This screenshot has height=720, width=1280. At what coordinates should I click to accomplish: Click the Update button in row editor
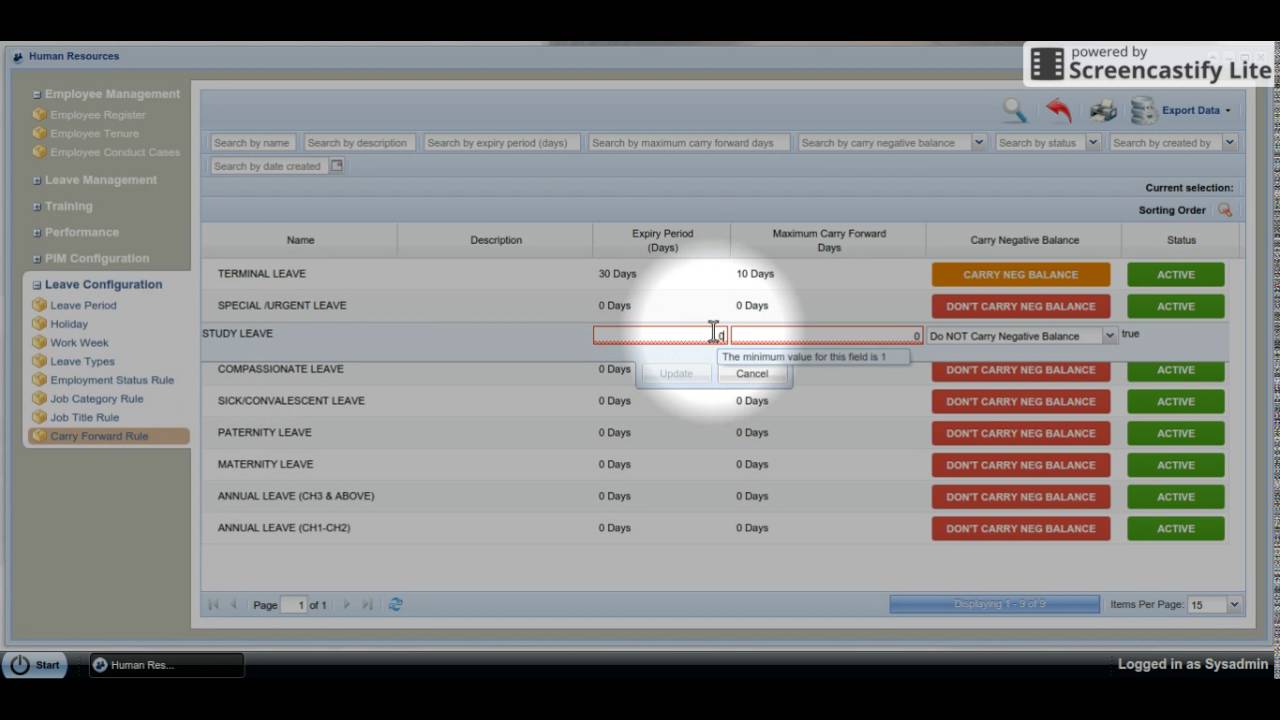coord(676,374)
